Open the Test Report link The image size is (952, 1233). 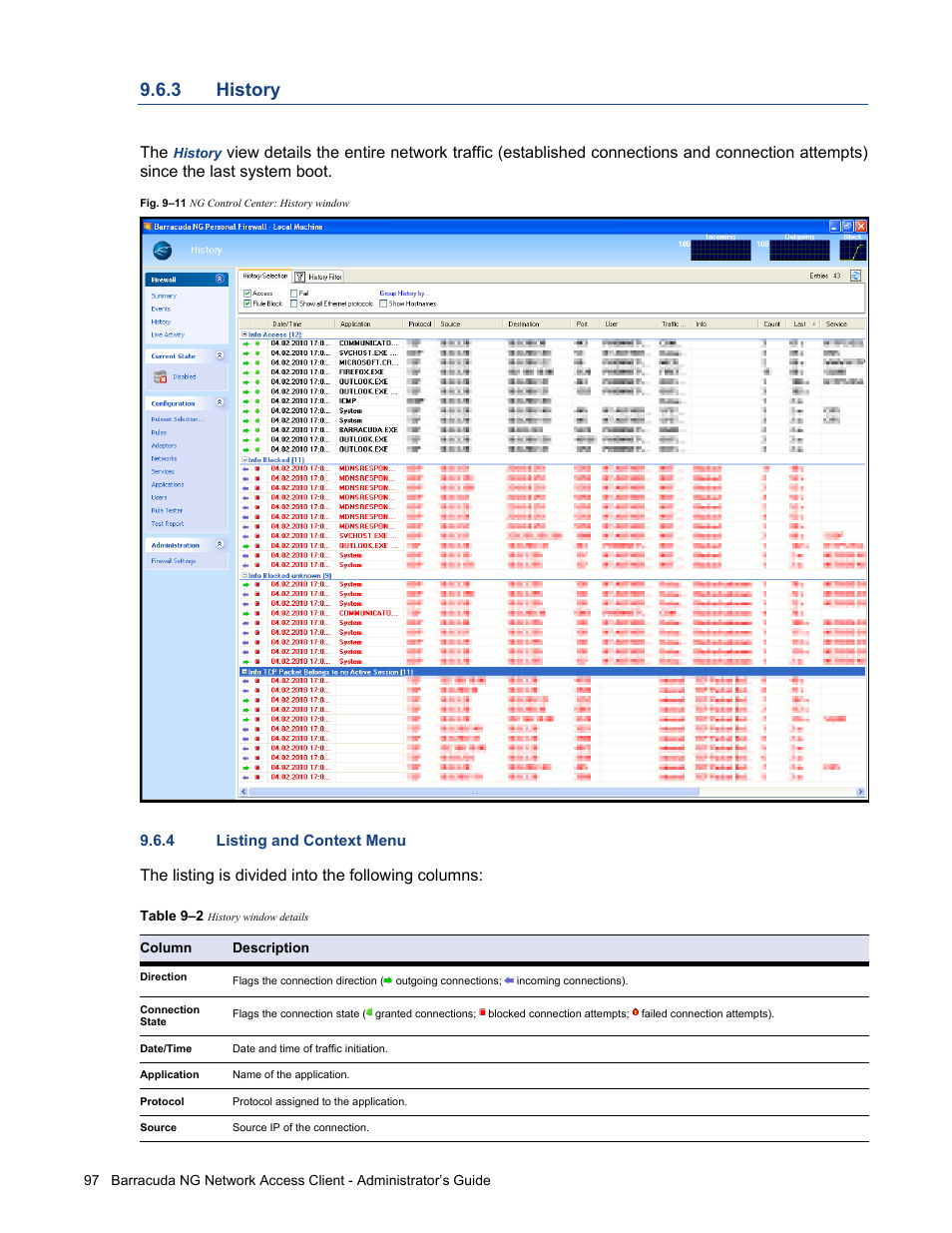(x=168, y=523)
